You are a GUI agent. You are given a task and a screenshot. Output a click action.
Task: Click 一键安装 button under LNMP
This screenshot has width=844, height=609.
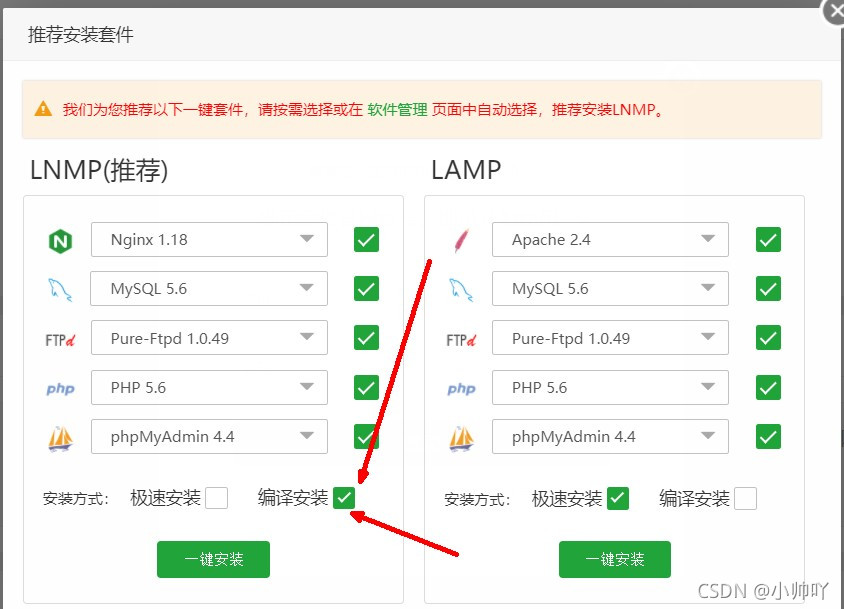[213, 559]
